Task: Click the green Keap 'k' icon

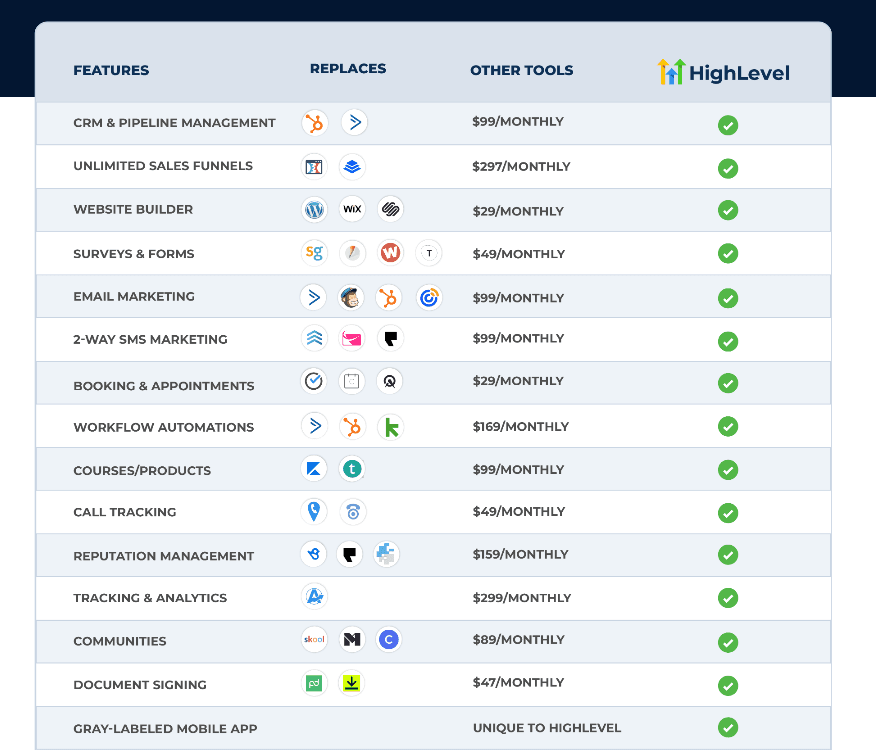Action: [390, 427]
